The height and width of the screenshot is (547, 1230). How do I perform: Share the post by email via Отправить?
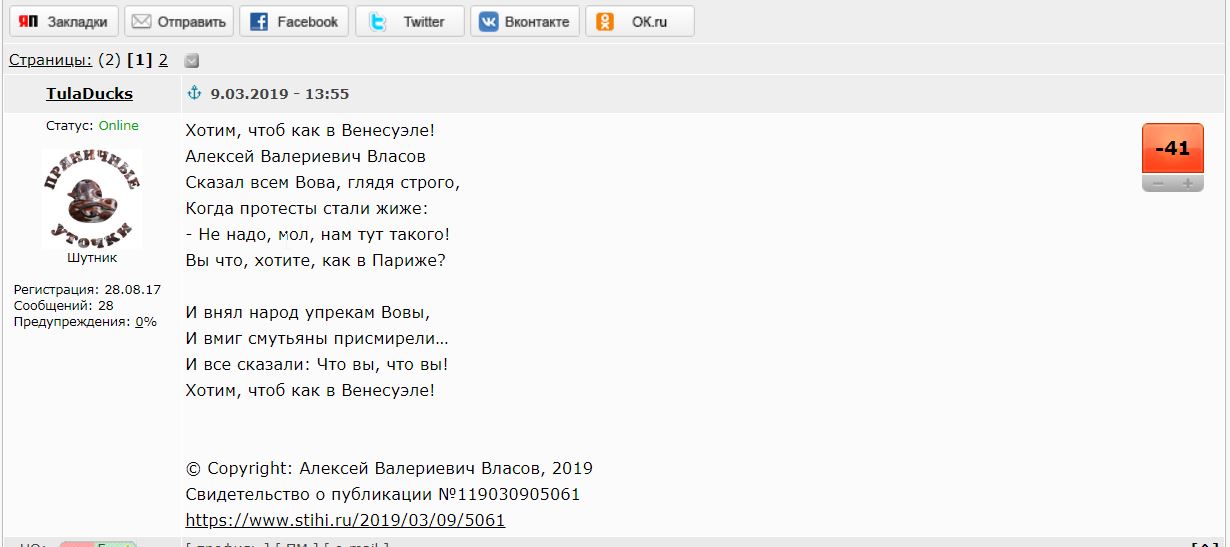click(180, 22)
